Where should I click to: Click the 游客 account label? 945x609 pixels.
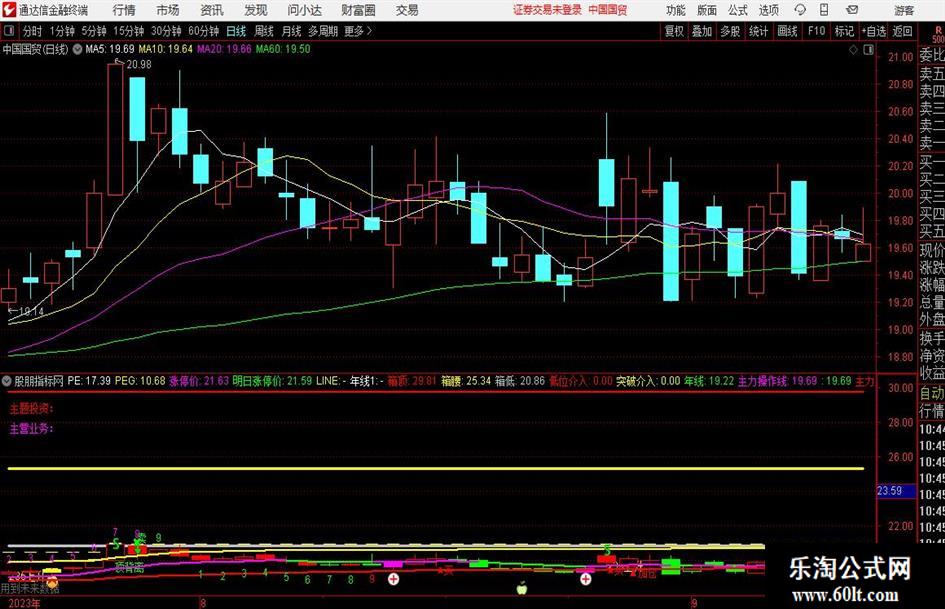point(904,10)
